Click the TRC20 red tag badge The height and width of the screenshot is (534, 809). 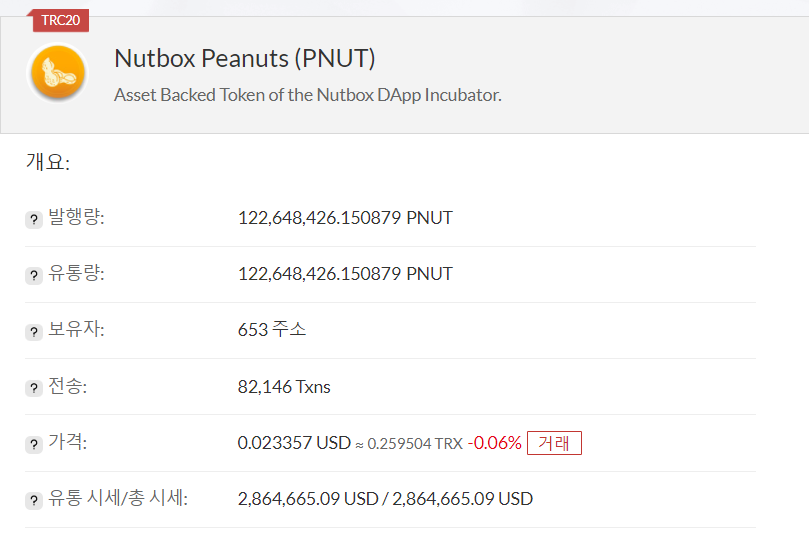60,20
